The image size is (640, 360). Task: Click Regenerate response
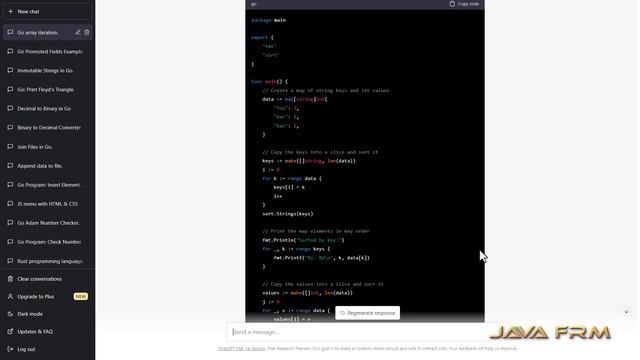click(367, 313)
